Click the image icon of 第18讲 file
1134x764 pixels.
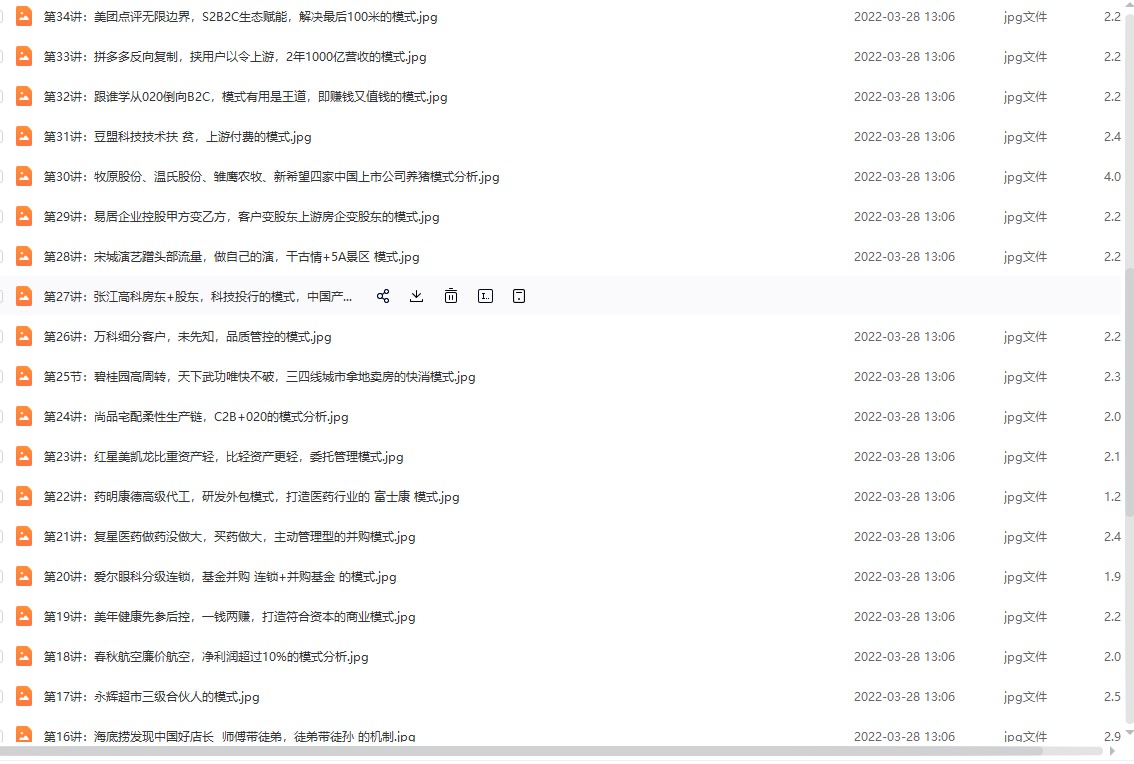pos(24,656)
